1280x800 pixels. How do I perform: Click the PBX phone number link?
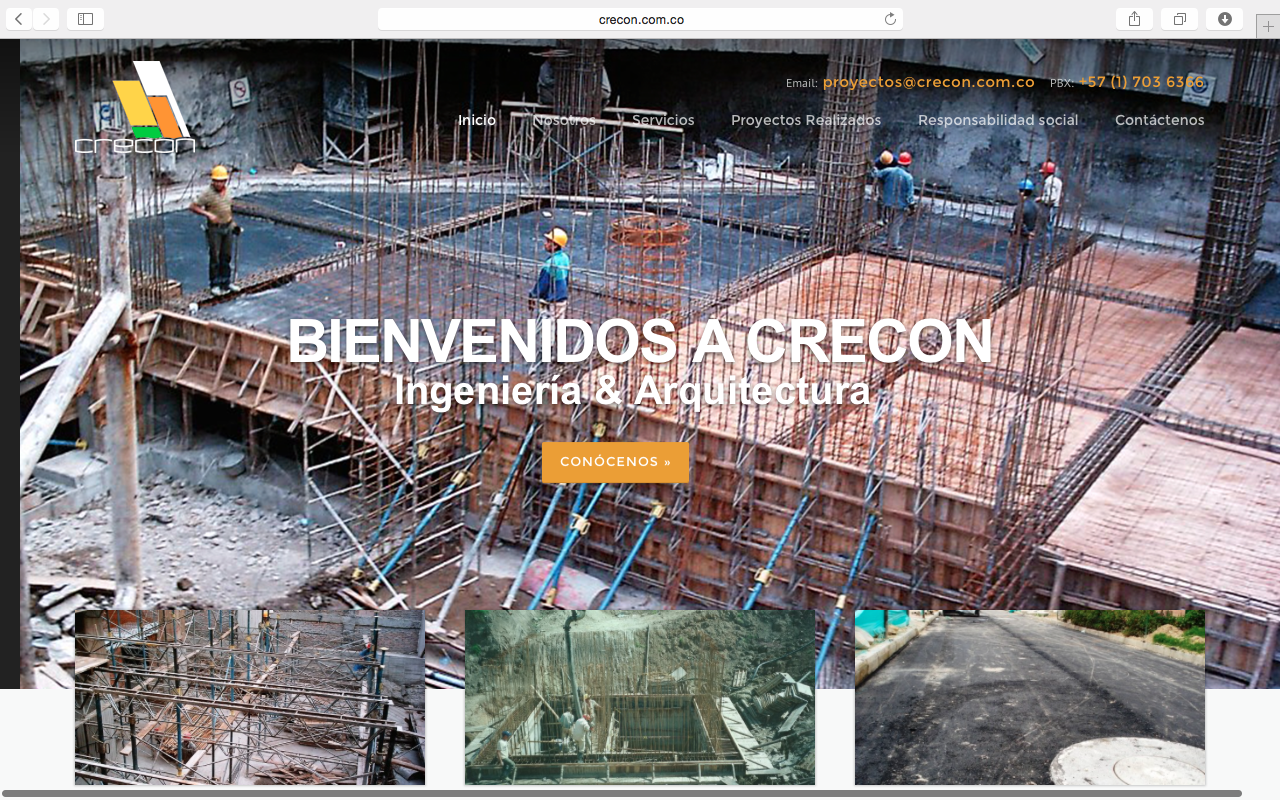[x=1141, y=83]
